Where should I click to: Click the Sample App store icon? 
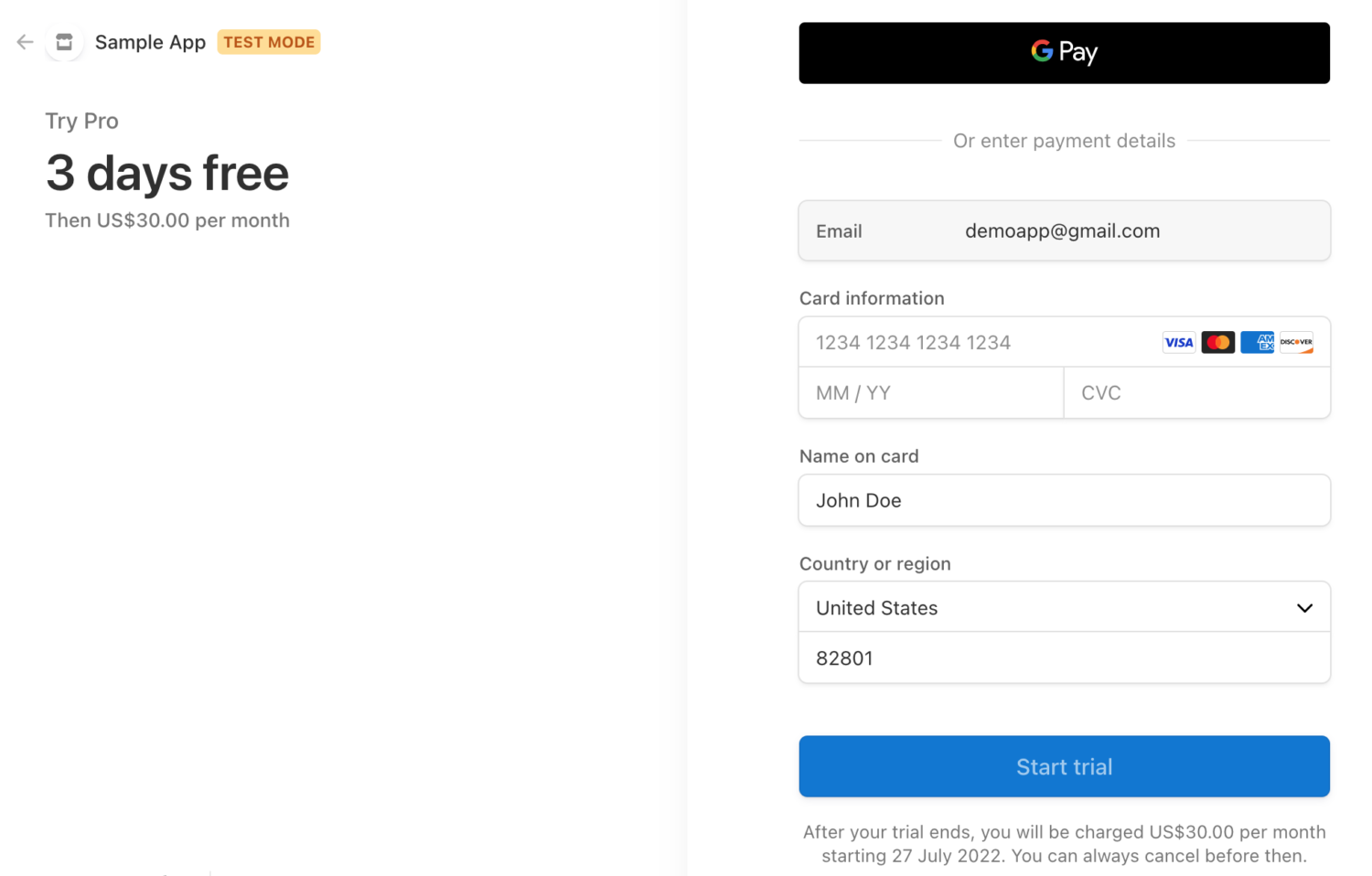click(64, 42)
